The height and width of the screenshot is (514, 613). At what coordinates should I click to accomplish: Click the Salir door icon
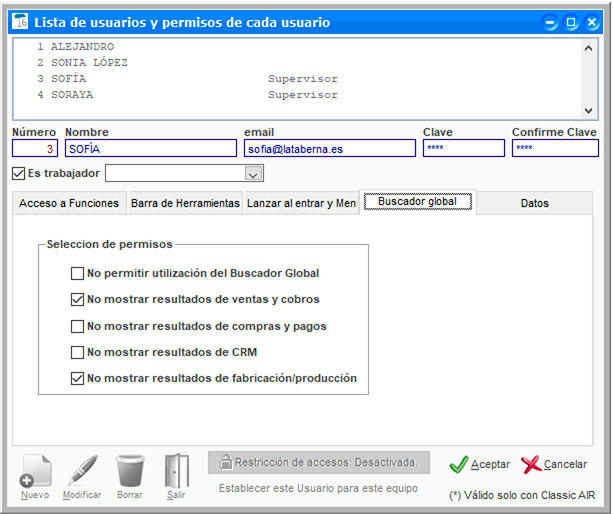tap(176, 471)
